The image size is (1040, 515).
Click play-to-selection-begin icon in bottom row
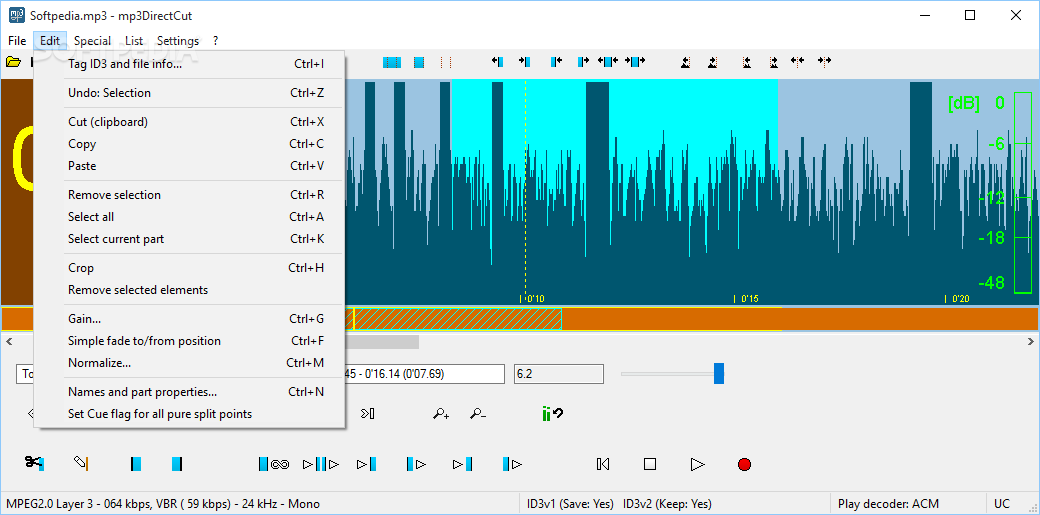[x=367, y=464]
